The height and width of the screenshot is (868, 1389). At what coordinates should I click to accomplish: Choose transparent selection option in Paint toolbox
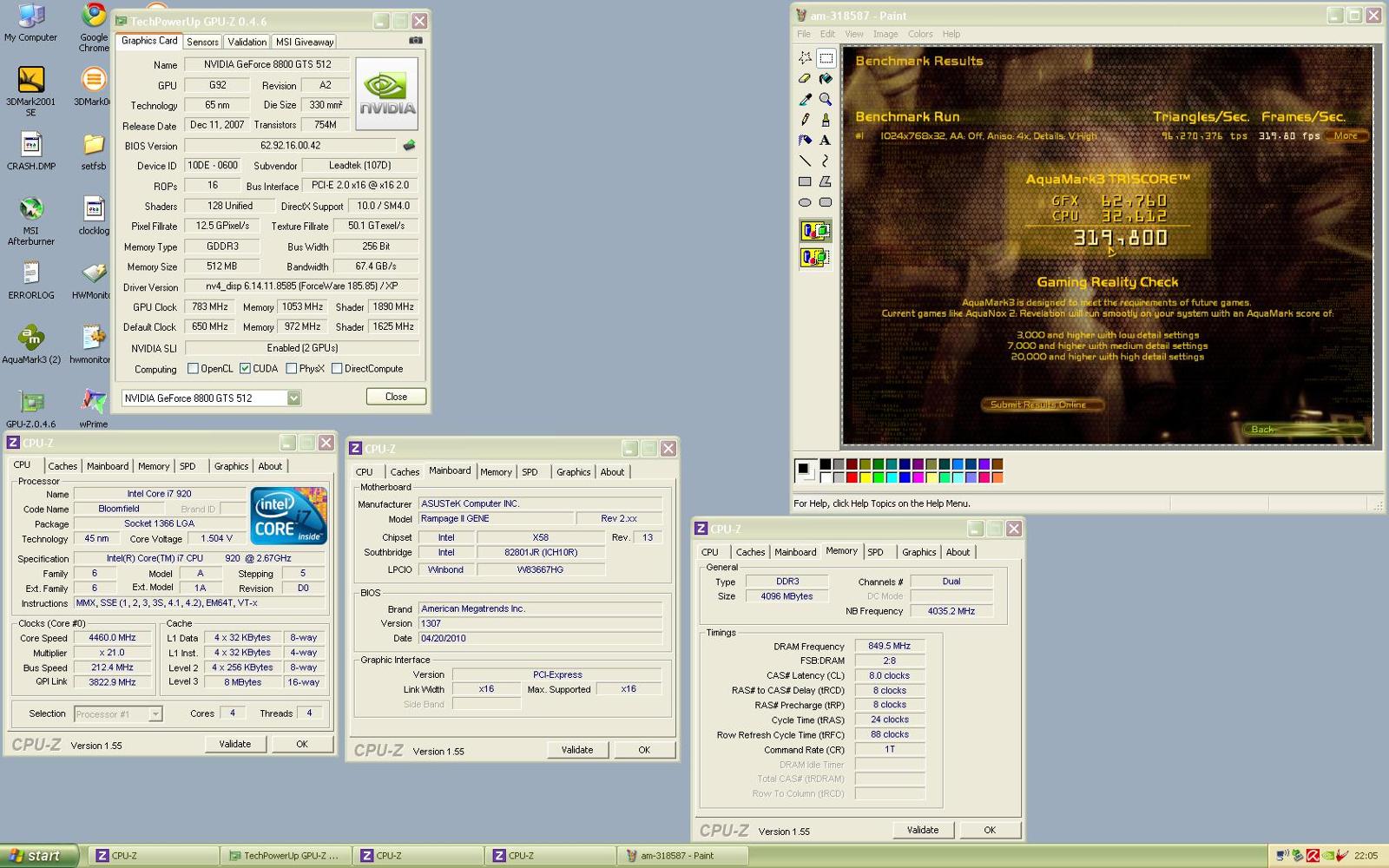[x=815, y=258]
